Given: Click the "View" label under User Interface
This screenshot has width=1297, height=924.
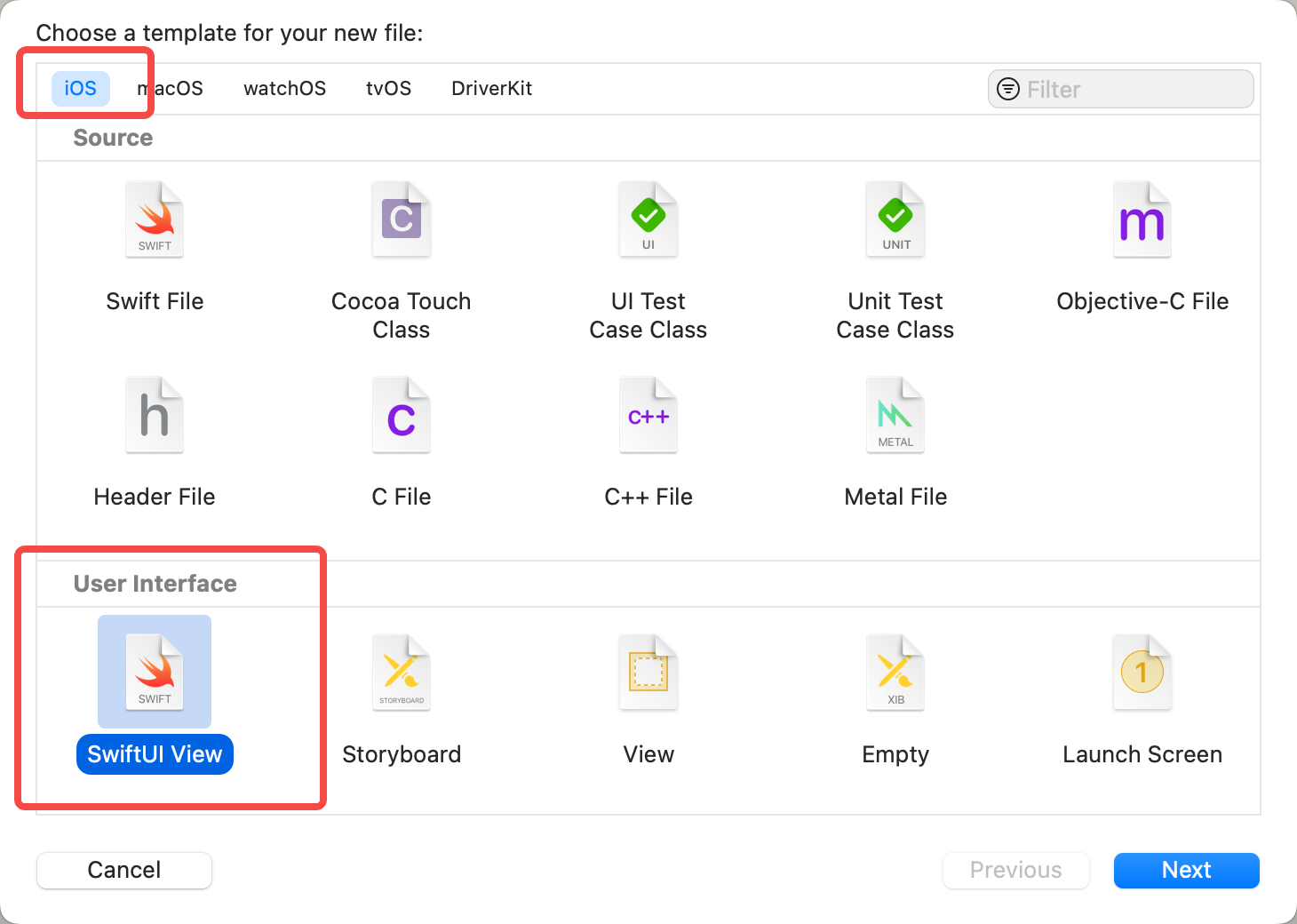Looking at the screenshot, I should (x=648, y=754).
